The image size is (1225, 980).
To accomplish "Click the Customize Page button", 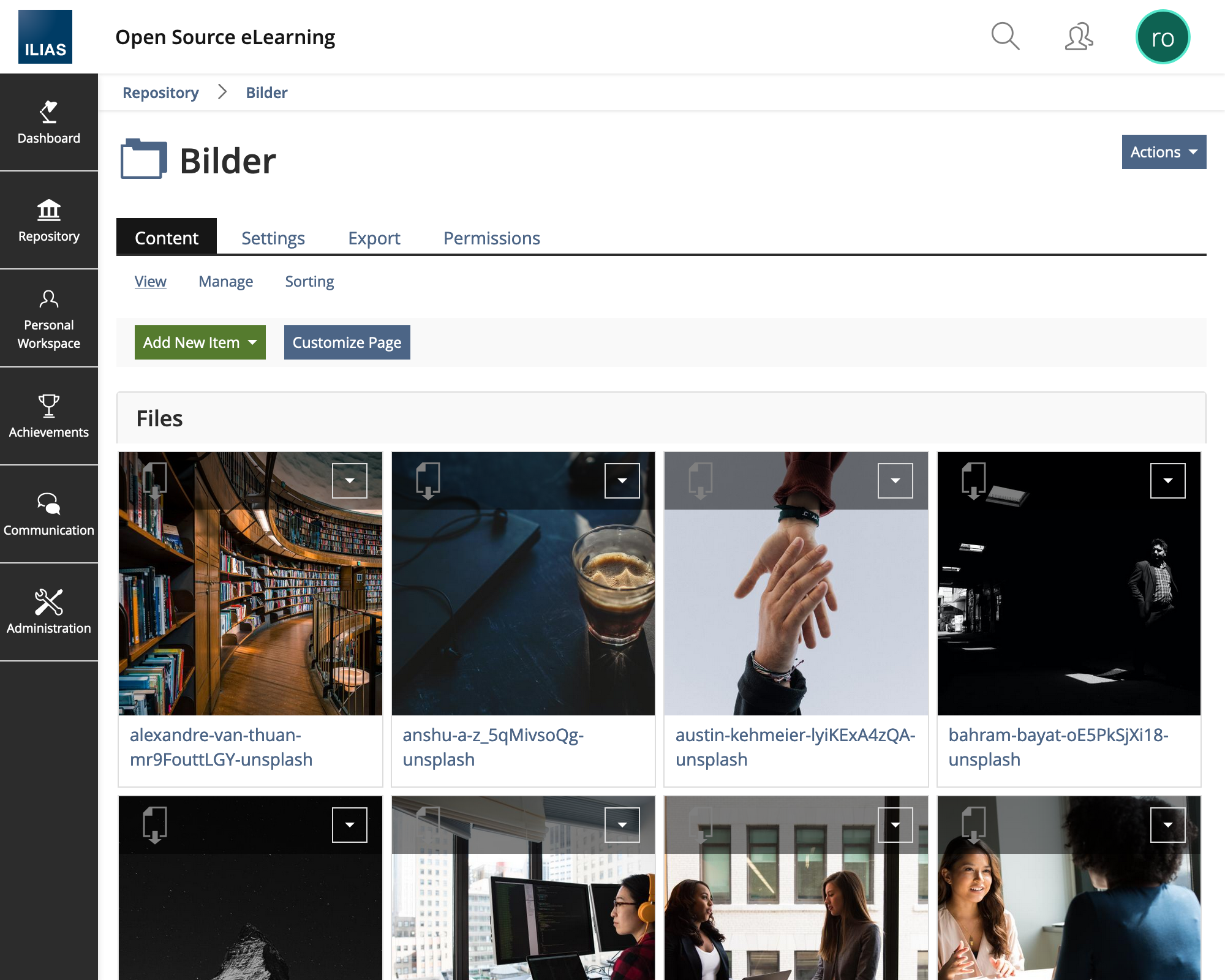I will pyautogui.click(x=347, y=342).
